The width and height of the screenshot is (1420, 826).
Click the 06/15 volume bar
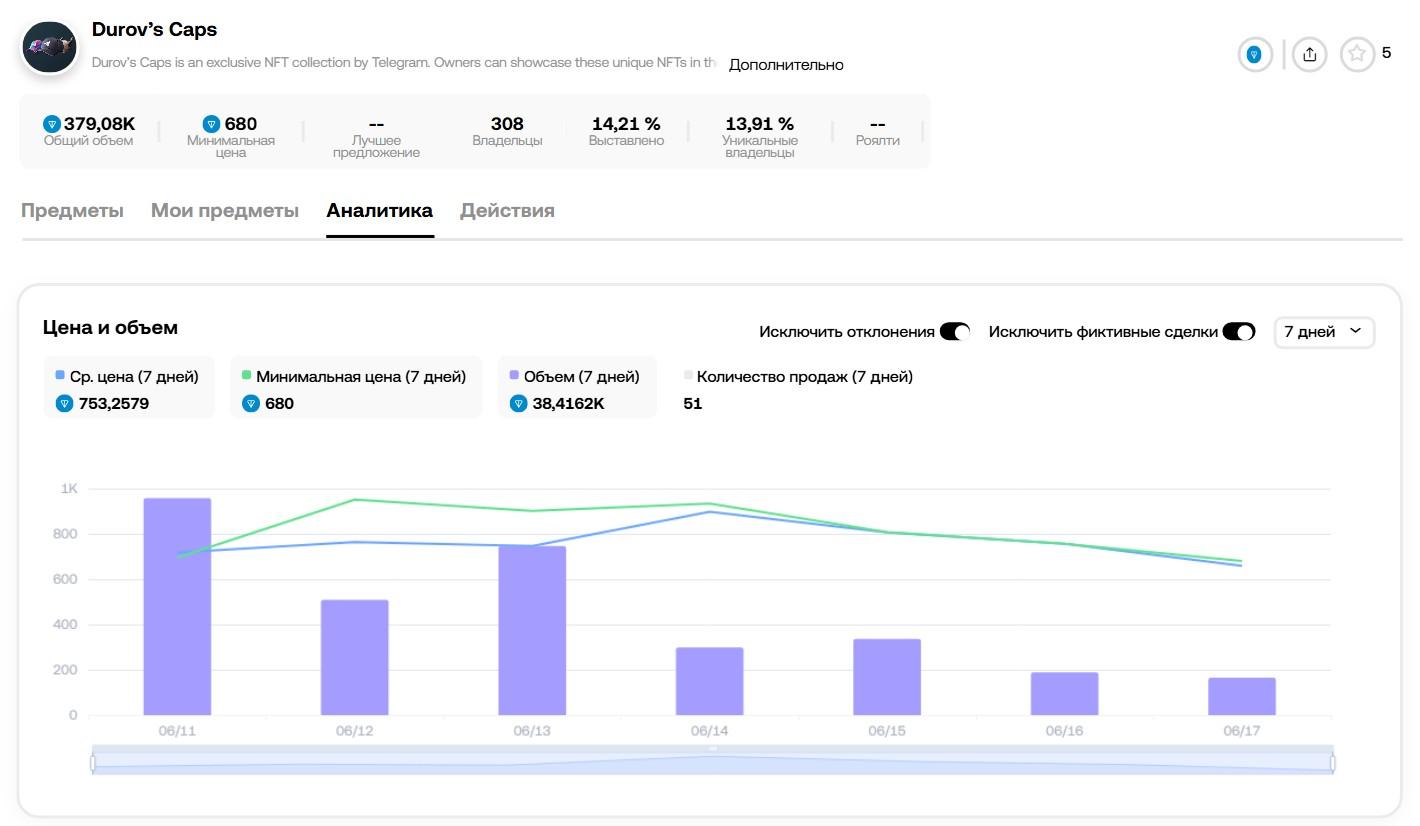tap(887, 677)
